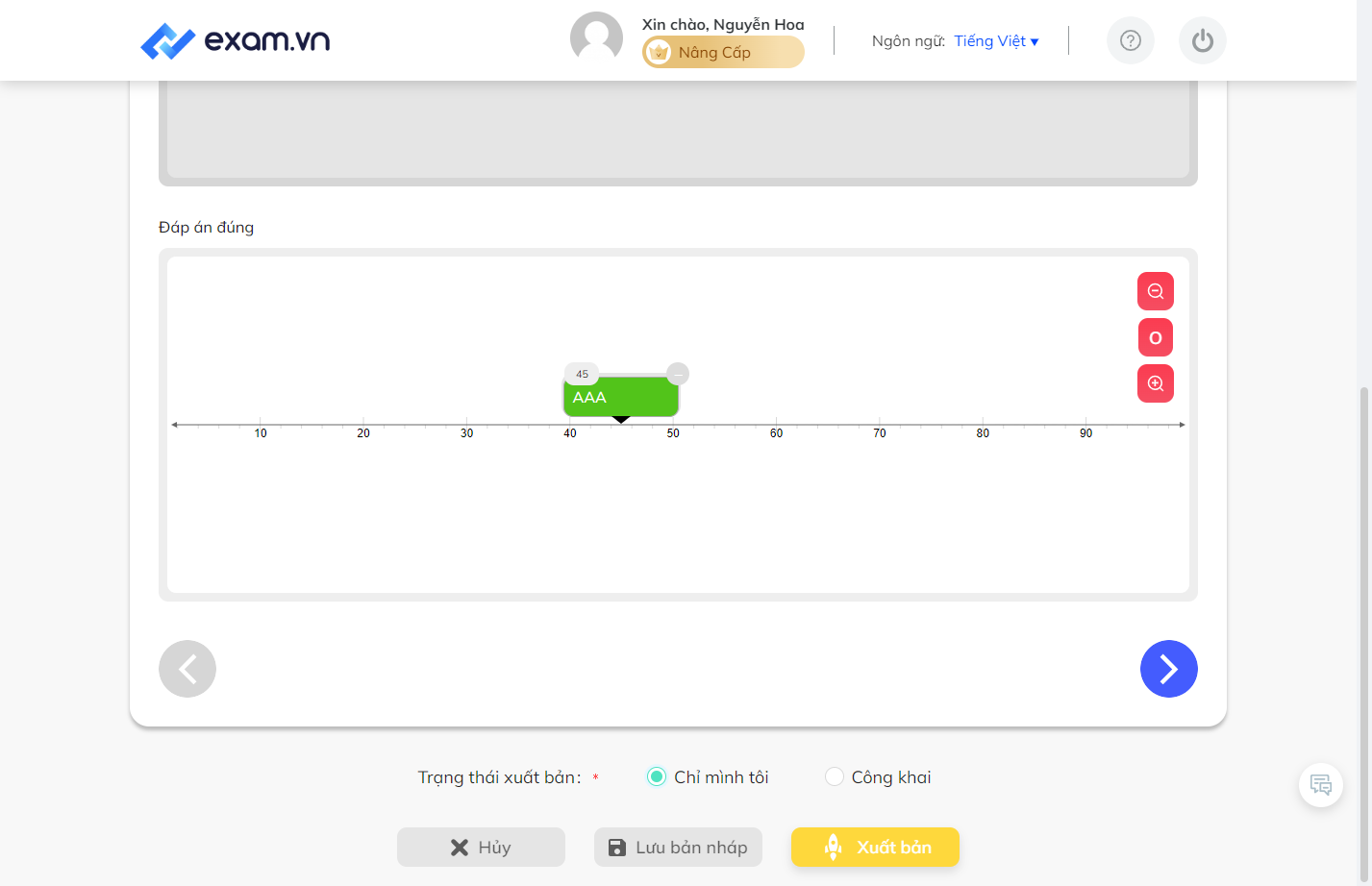Click Lưu bản nháp button
This screenshot has height=886, width=1372.
678,848
